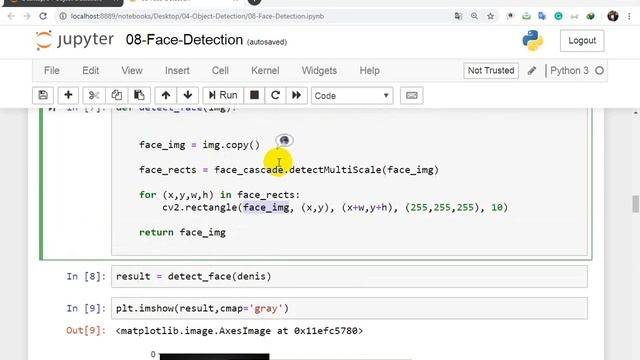Image resolution: width=640 pixels, height=360 pixels.
Task: Open the Help menu
Action: (369, 71)
